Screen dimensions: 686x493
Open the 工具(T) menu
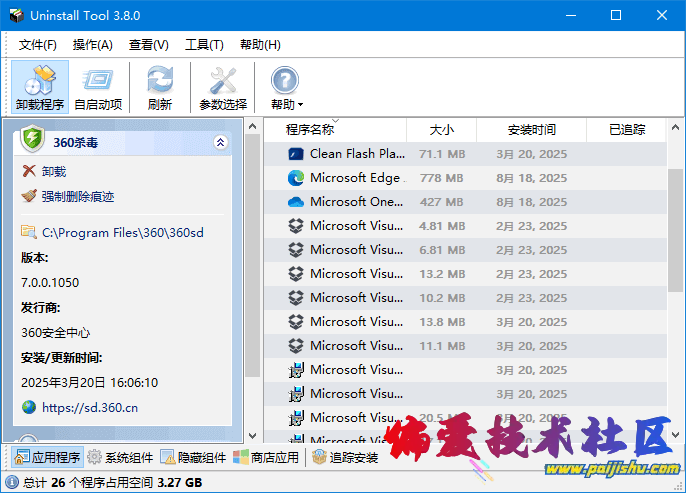pos(204,45)
